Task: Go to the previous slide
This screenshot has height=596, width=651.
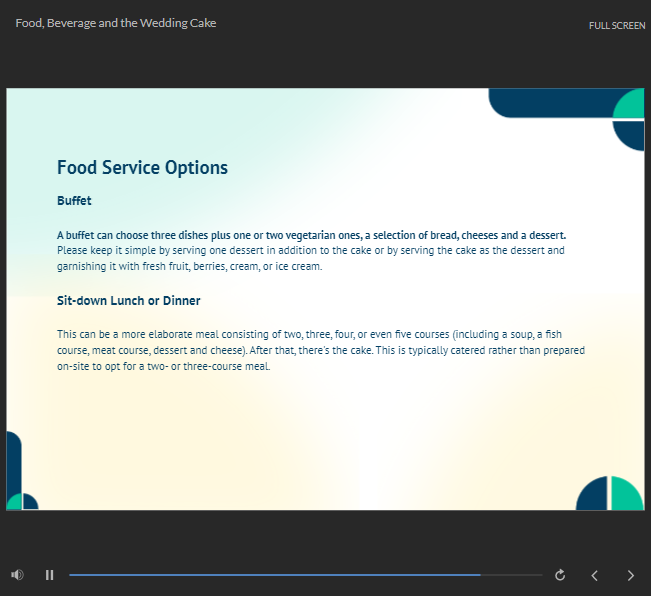Action: point(595,575)
